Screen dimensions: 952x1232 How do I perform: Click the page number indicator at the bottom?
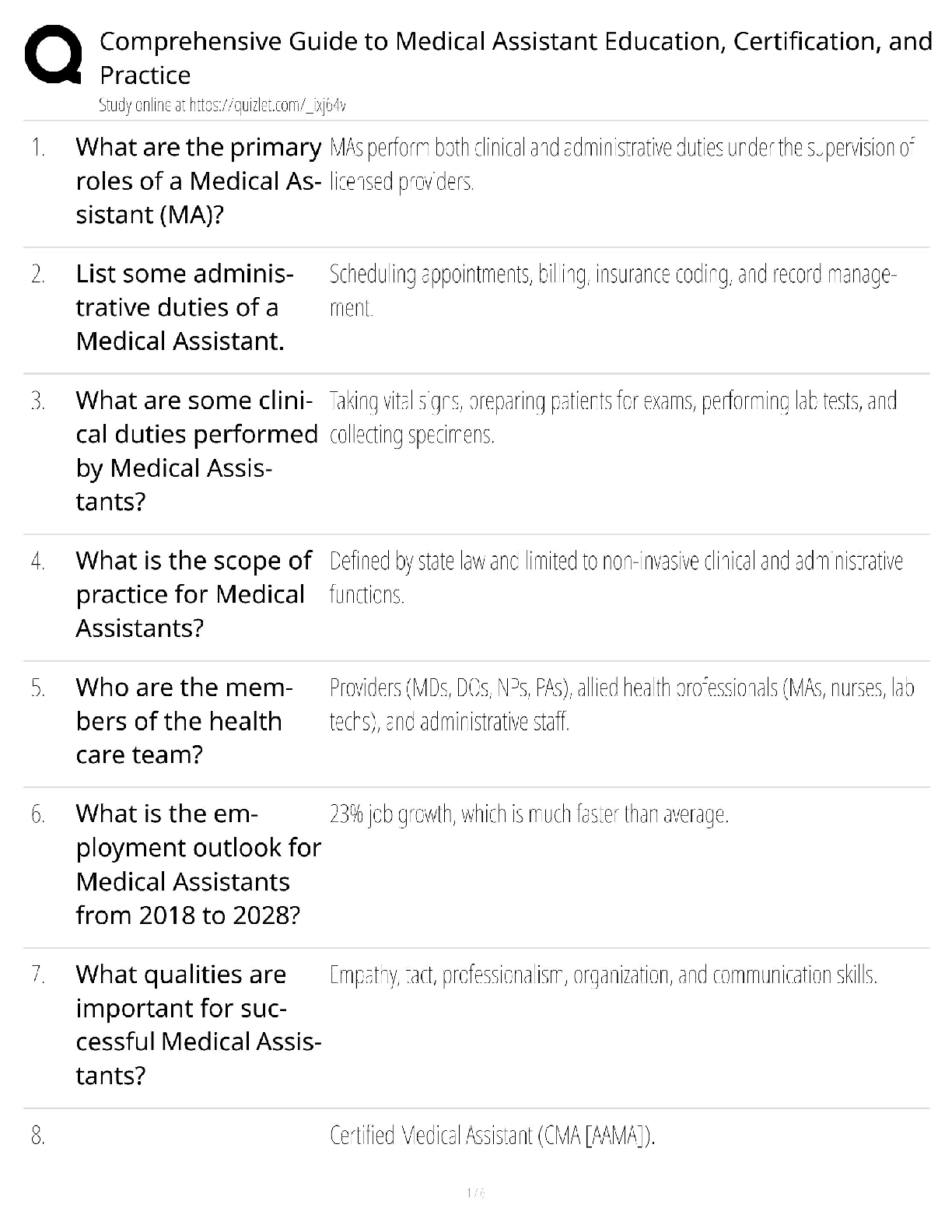coord(475,1192)
